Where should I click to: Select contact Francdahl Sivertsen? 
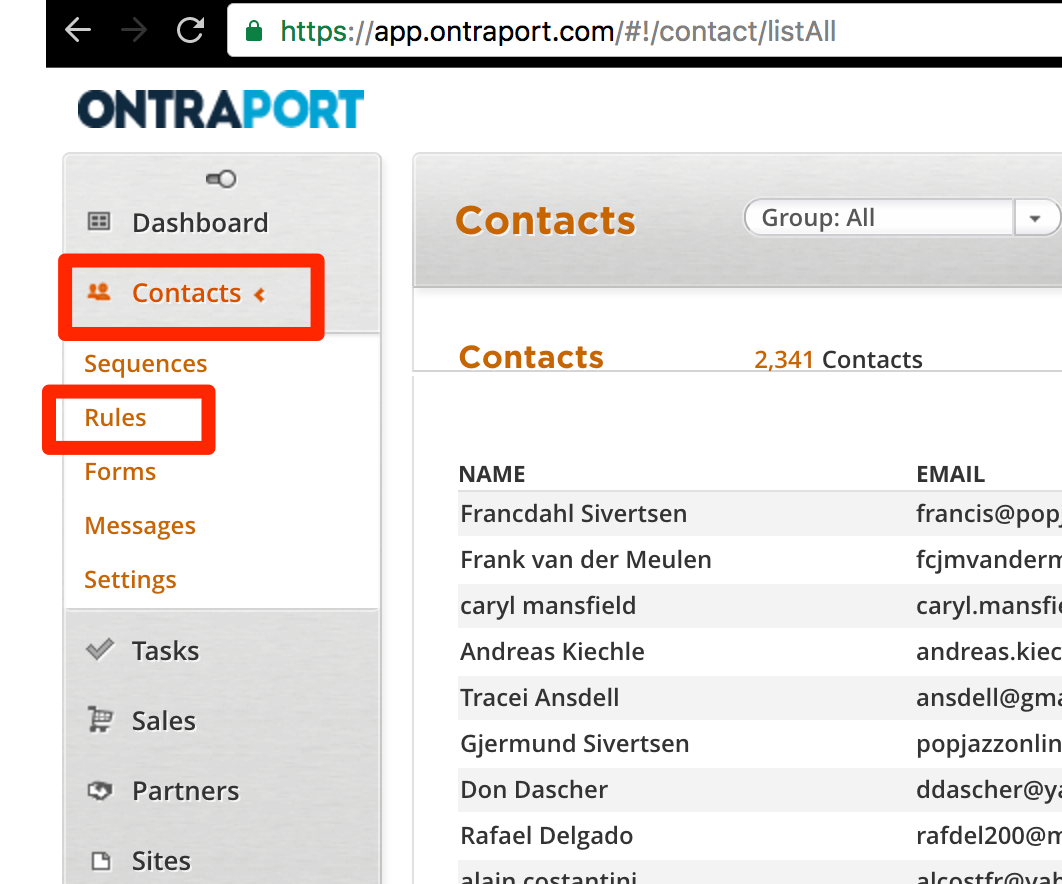pos(574,513)
